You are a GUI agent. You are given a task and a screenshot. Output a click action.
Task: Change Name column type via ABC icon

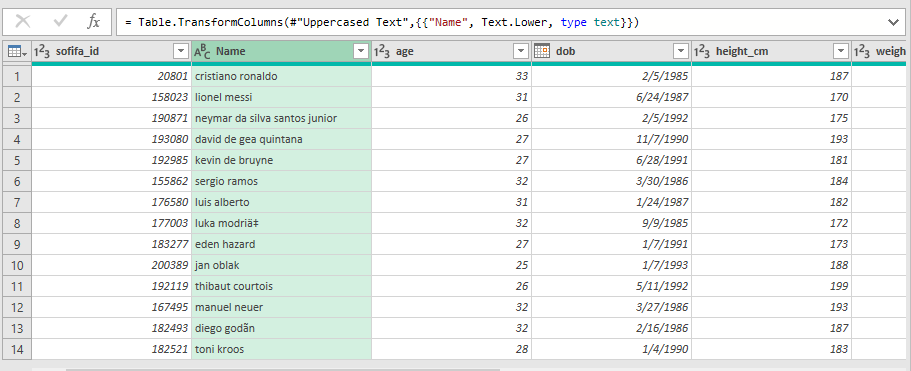click(x=202, y=52)
